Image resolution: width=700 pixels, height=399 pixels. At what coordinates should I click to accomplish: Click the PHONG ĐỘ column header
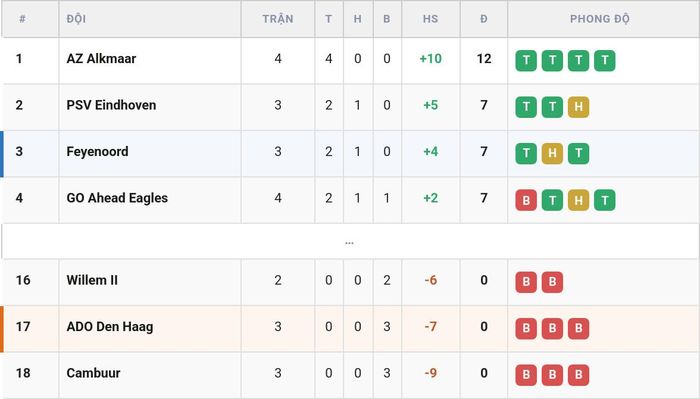(x=600, y=19)
